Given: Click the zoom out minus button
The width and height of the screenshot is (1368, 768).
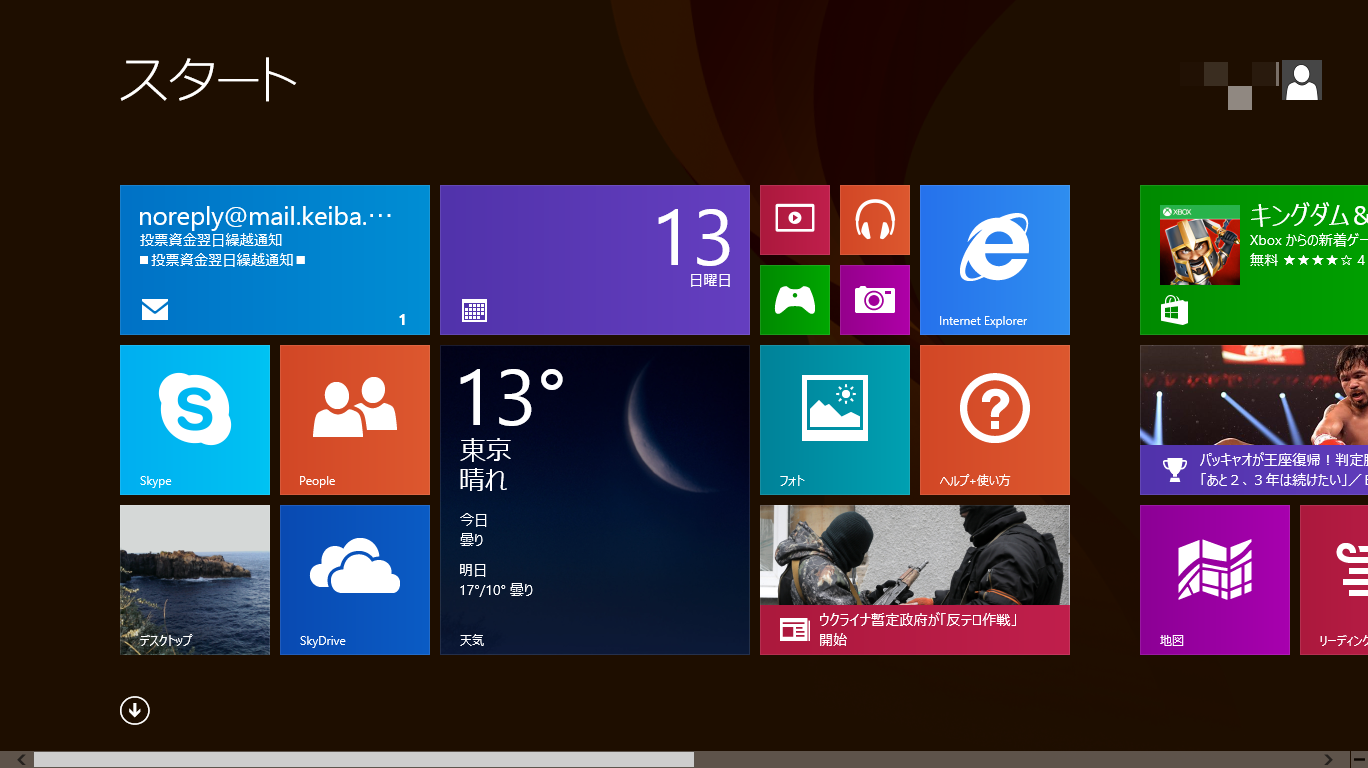Looking at the screenshot, I should pos(1359,760).
